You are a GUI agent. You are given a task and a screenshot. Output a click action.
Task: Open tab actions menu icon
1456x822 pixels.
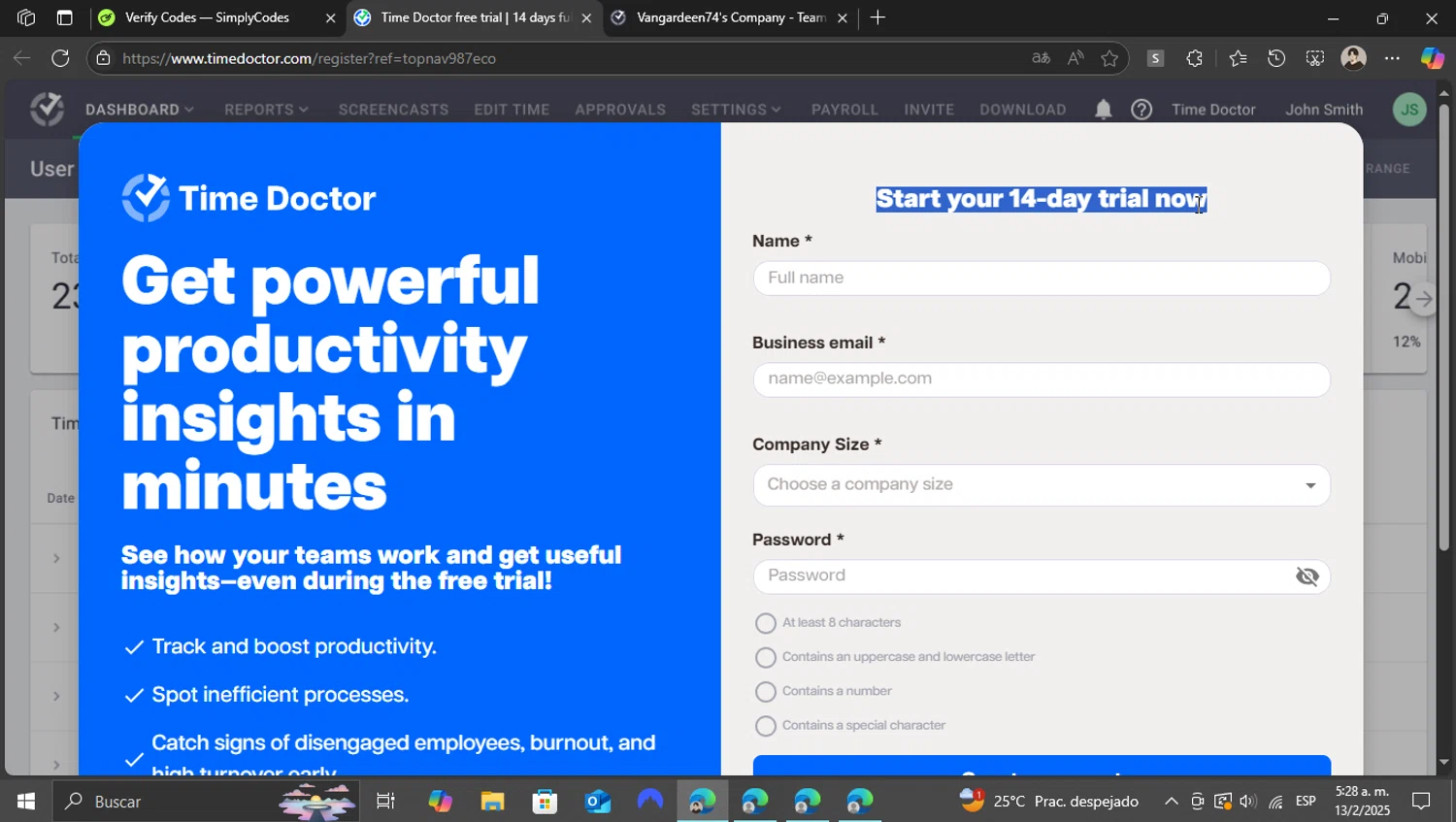64,17
